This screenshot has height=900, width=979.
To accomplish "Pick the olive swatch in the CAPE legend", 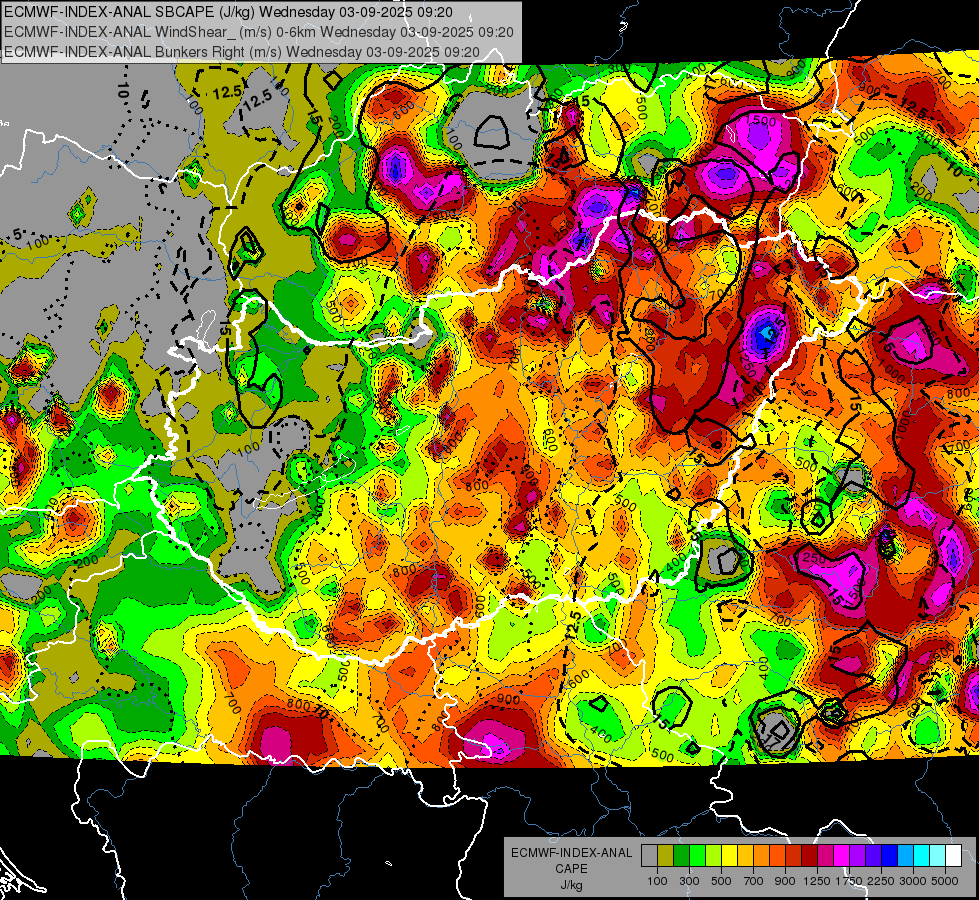I will 666,856.
